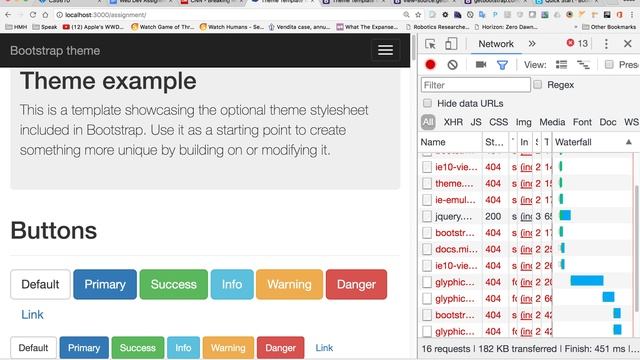The height and width of the screenshot is (360, 640).
Task: Click the localhost address bar
Action: tap(229, 15)
